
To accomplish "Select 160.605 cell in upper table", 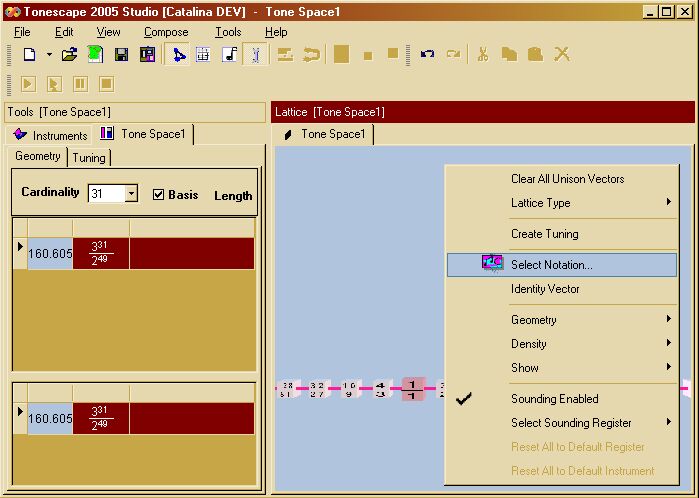I will pos(50,253).
